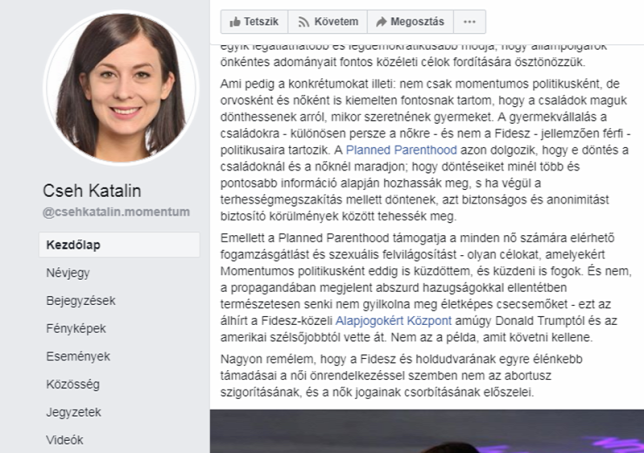Open the post image below the text

pyautogui.click(x=427, y=431)
